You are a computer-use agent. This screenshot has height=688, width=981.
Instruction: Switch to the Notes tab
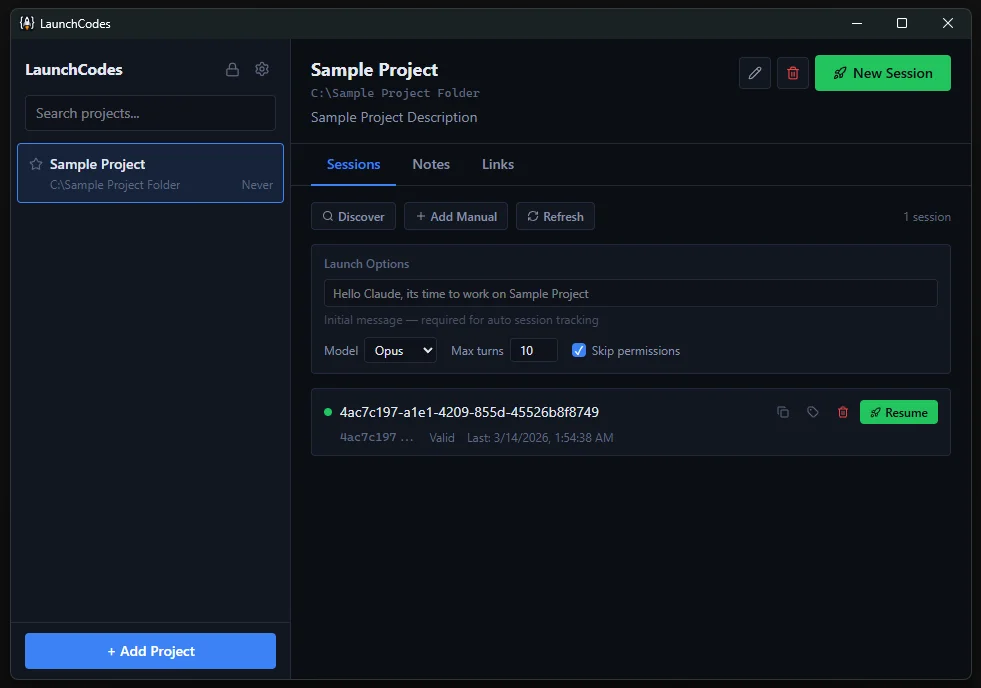tap(431, 165)
